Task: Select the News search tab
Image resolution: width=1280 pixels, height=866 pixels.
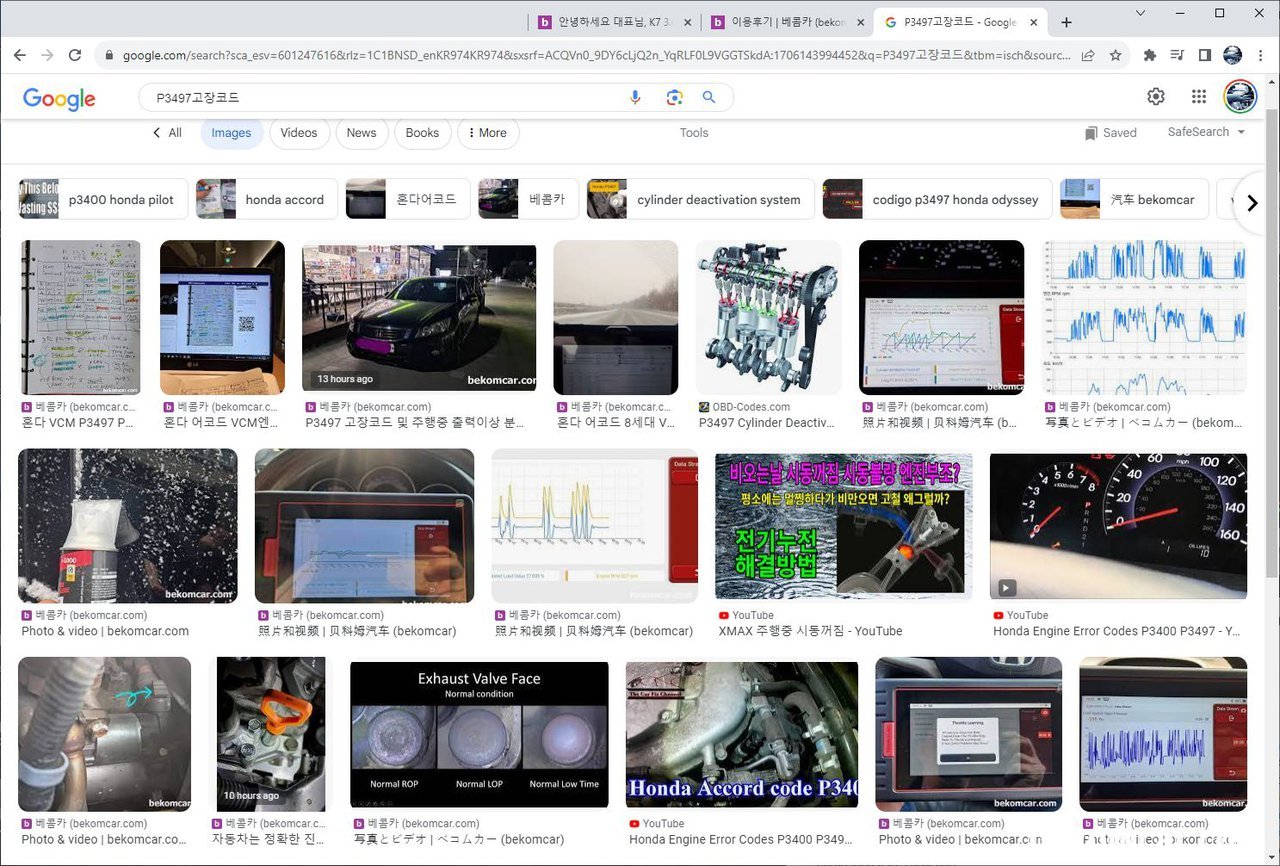Action: tap(362, 133)
